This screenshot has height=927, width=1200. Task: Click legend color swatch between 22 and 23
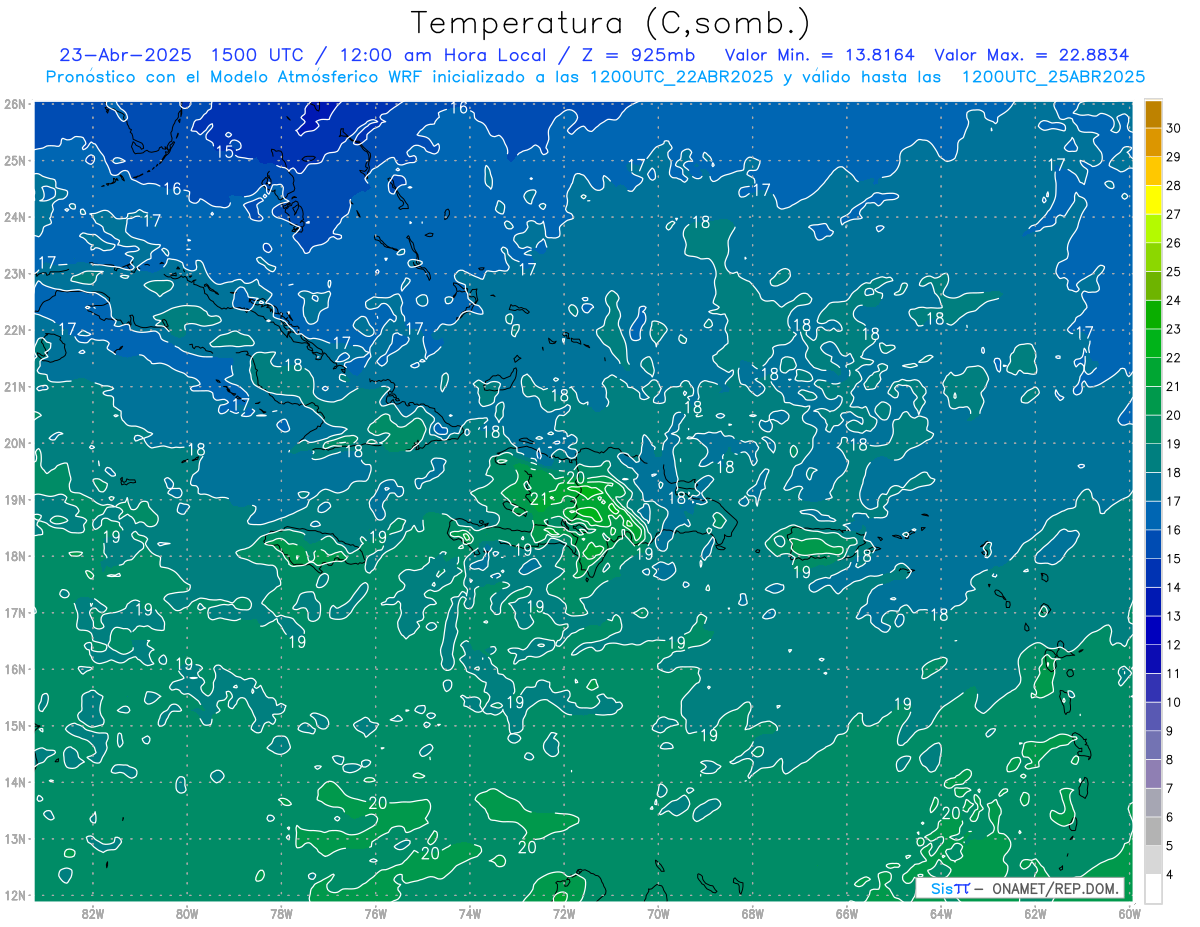click(1153, 343)
